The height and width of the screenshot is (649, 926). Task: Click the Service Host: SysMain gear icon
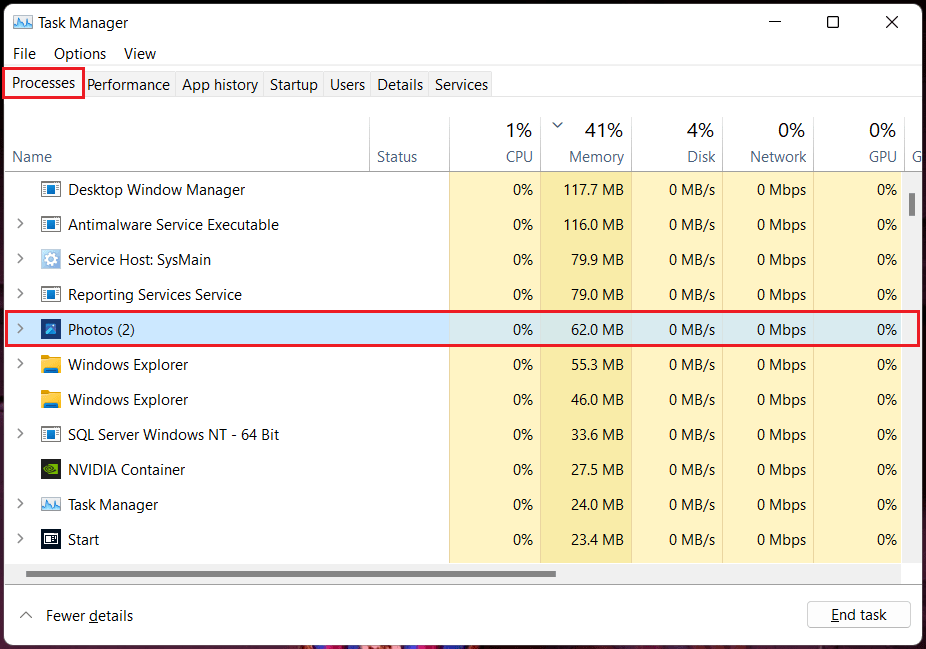51,259
